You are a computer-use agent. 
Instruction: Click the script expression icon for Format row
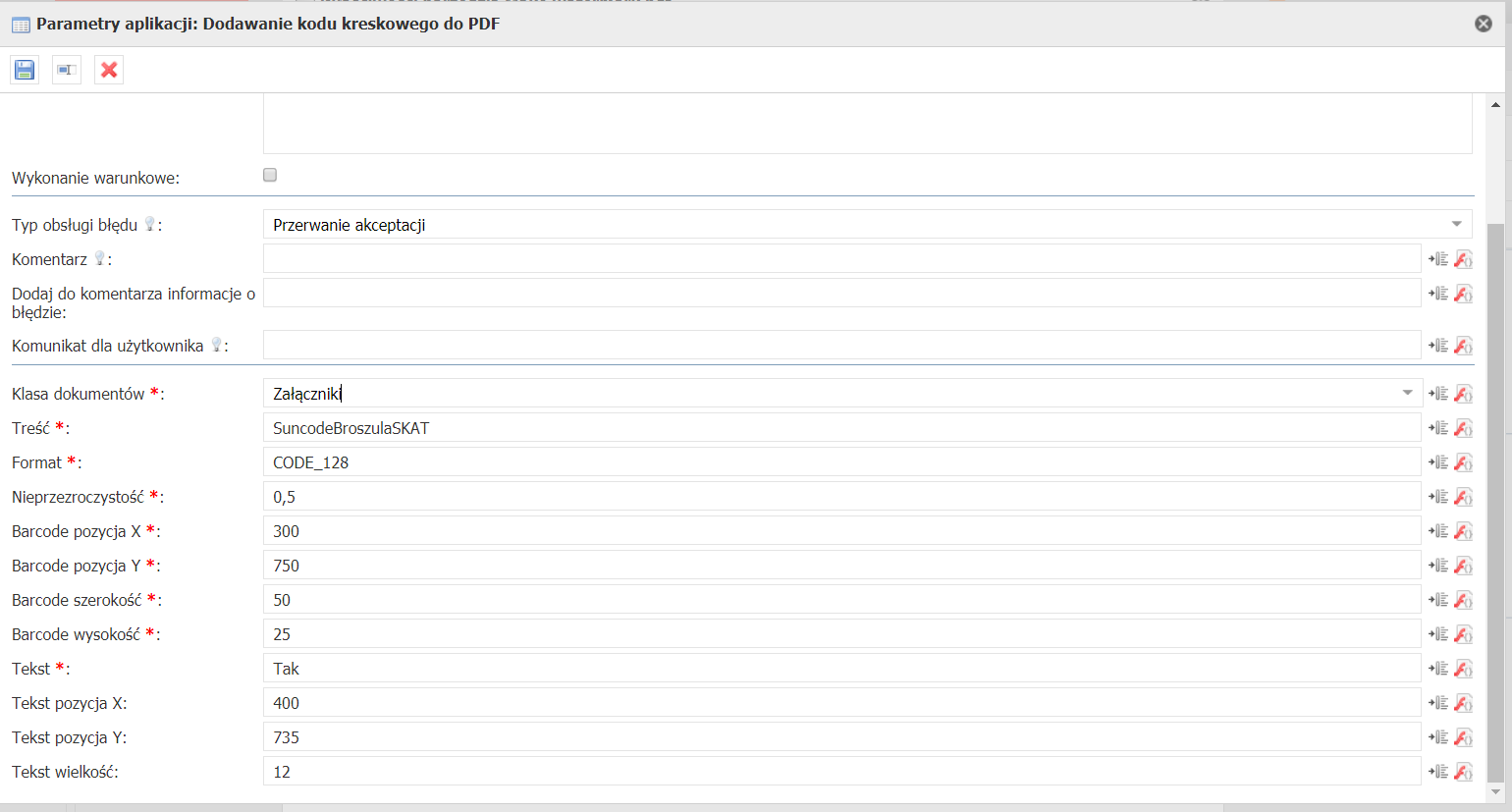(x=1463, y=462)
